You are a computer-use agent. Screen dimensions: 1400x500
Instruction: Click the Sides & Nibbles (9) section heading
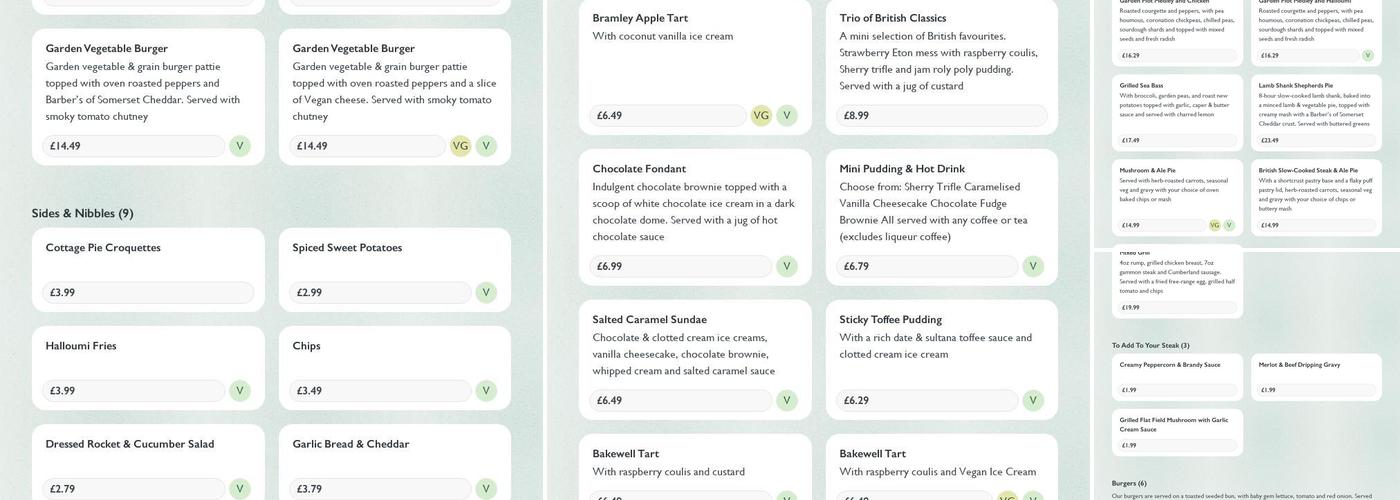(82, 214)
